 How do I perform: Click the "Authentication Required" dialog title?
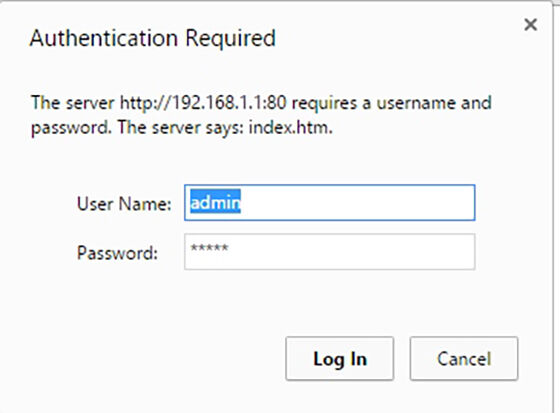[152, 38]
